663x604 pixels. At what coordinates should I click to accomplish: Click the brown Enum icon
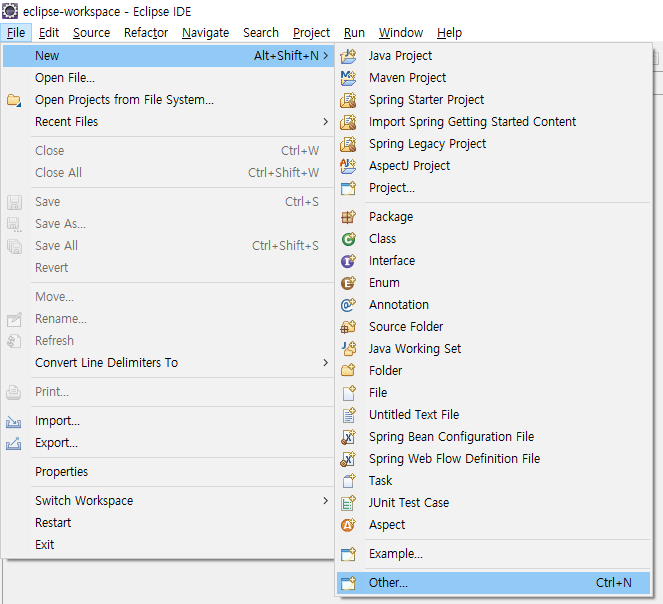coord(348,283)
